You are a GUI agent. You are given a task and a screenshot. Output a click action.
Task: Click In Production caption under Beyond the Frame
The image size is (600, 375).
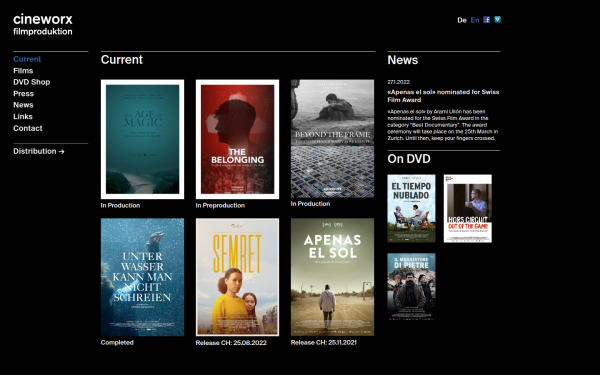click(x=310, y=204)
